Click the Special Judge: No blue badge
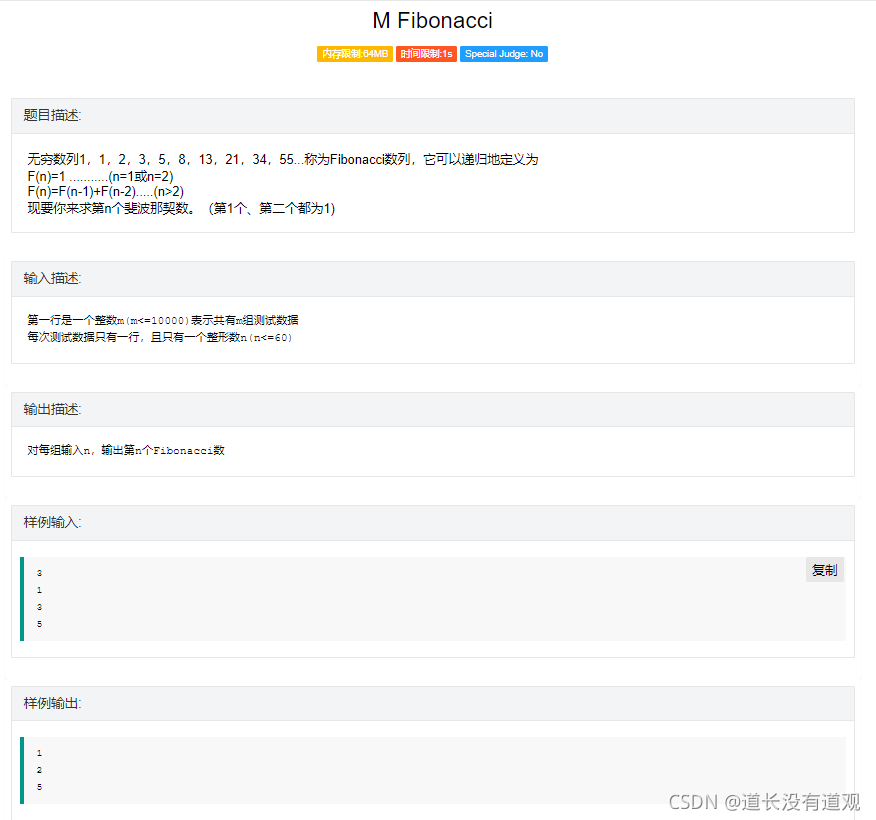 click(x=504, y=54)
